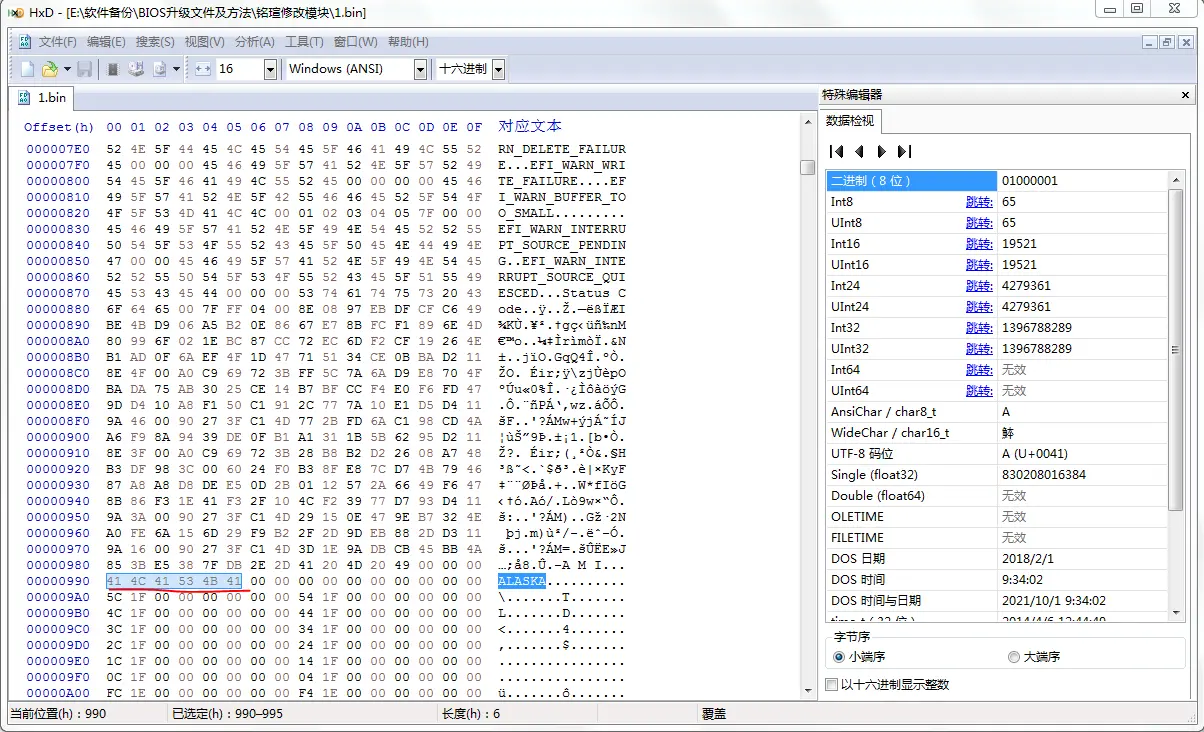Select the 大端序 byte order radio button

1014,657
